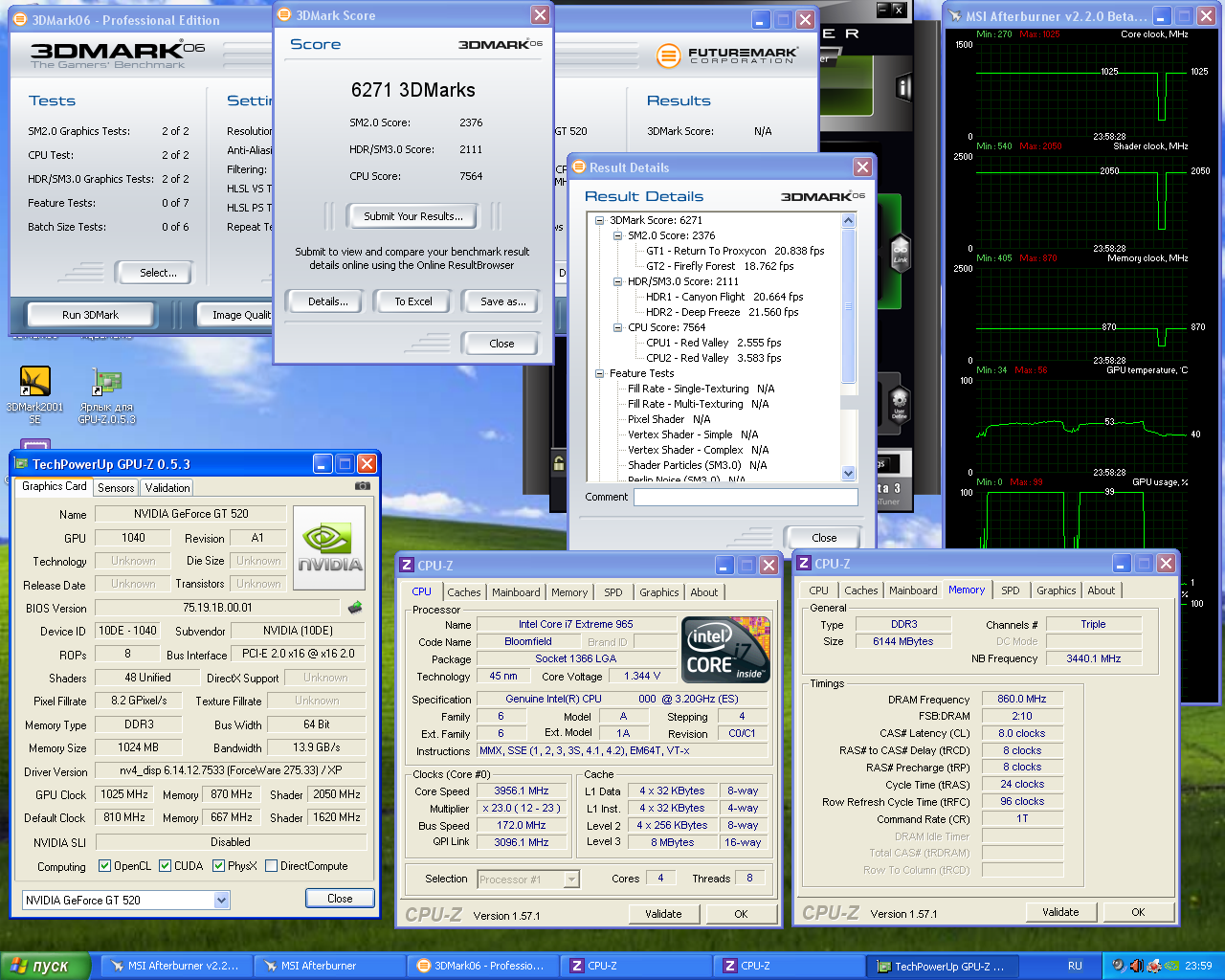Click the Afterburner lock icon
1225x980 pixels.
pyautogui.click(x=559, y=463)
